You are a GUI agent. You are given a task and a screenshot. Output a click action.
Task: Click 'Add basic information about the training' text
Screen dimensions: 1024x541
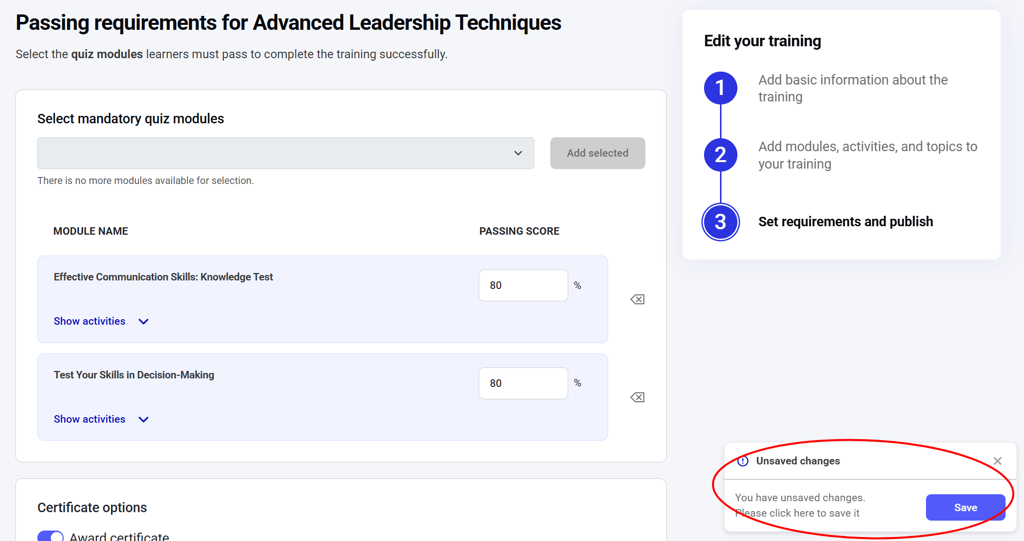point(853,88)
